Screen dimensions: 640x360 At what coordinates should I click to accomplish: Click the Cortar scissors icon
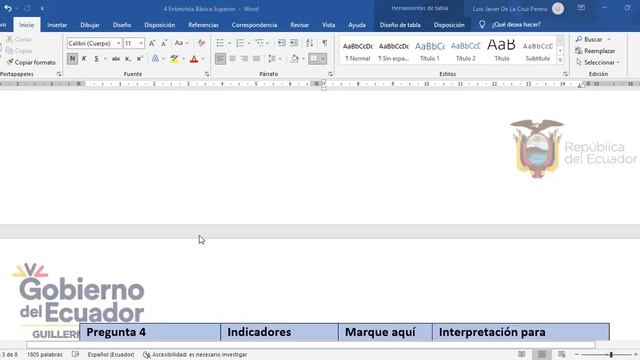pos(9,39)
